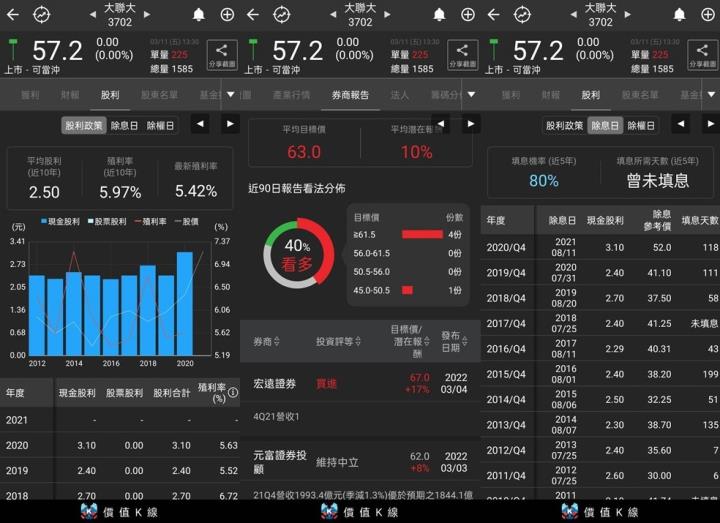Select 除權日 segment on 股利政策 screen
The height and width of the screenshot is (523, 720).
pyautogui.click(x=160, y=125)
